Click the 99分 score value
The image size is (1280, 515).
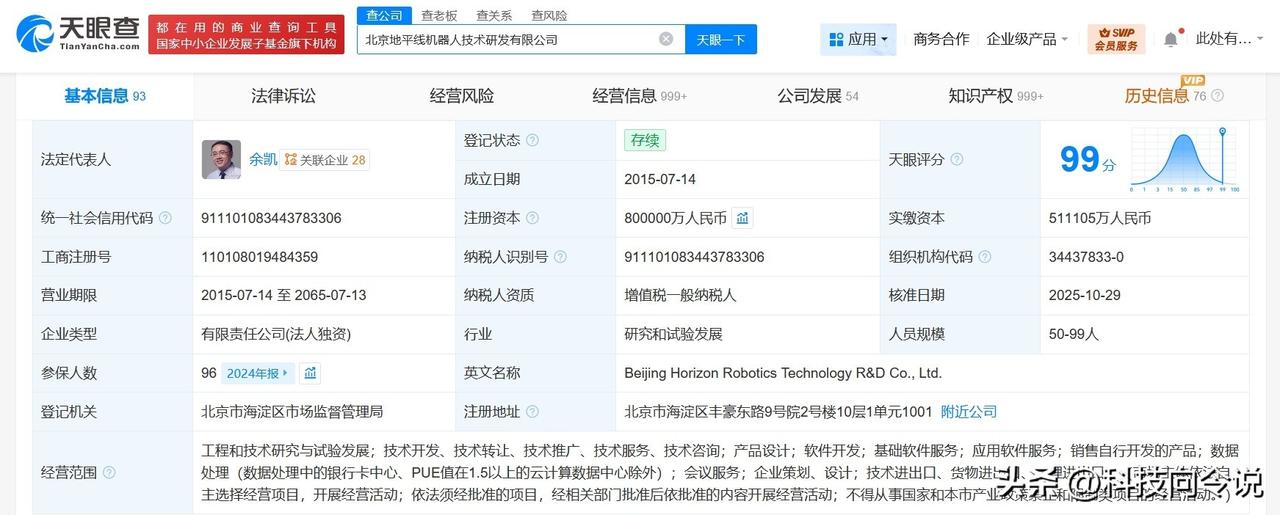1088,159
